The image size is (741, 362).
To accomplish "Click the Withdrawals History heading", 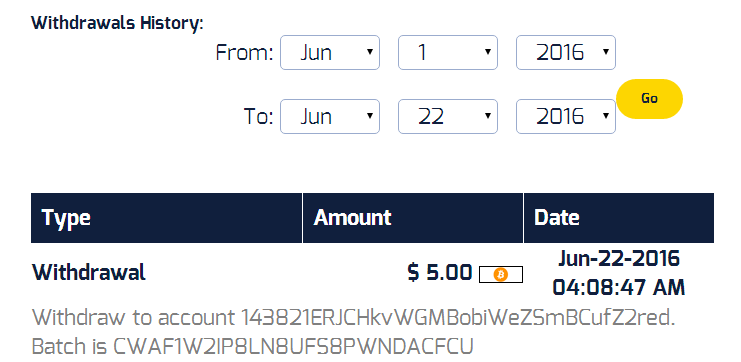I will (x=117, y=23).
